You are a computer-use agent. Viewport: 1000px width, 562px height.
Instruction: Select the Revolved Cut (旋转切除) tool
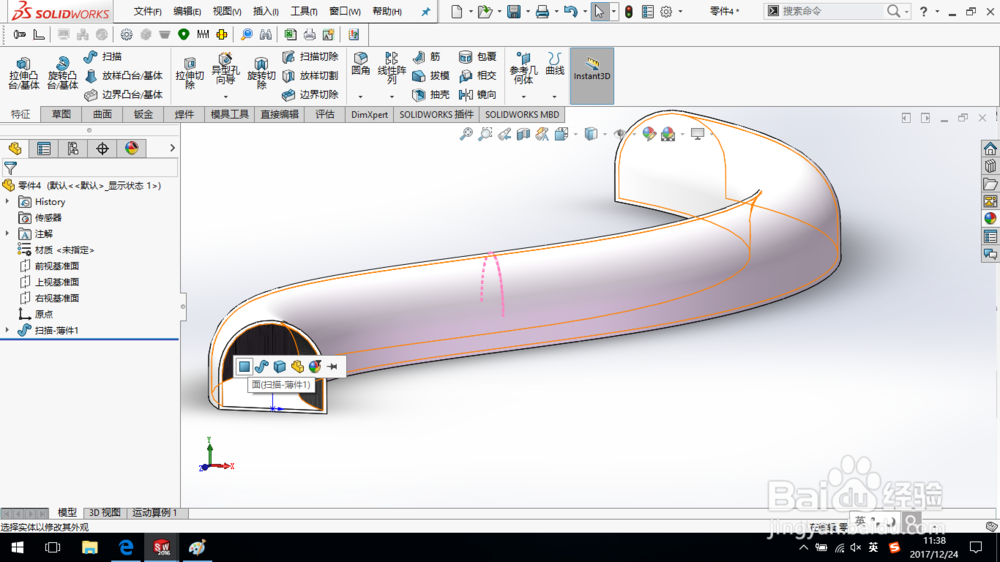tap(261, 73)
